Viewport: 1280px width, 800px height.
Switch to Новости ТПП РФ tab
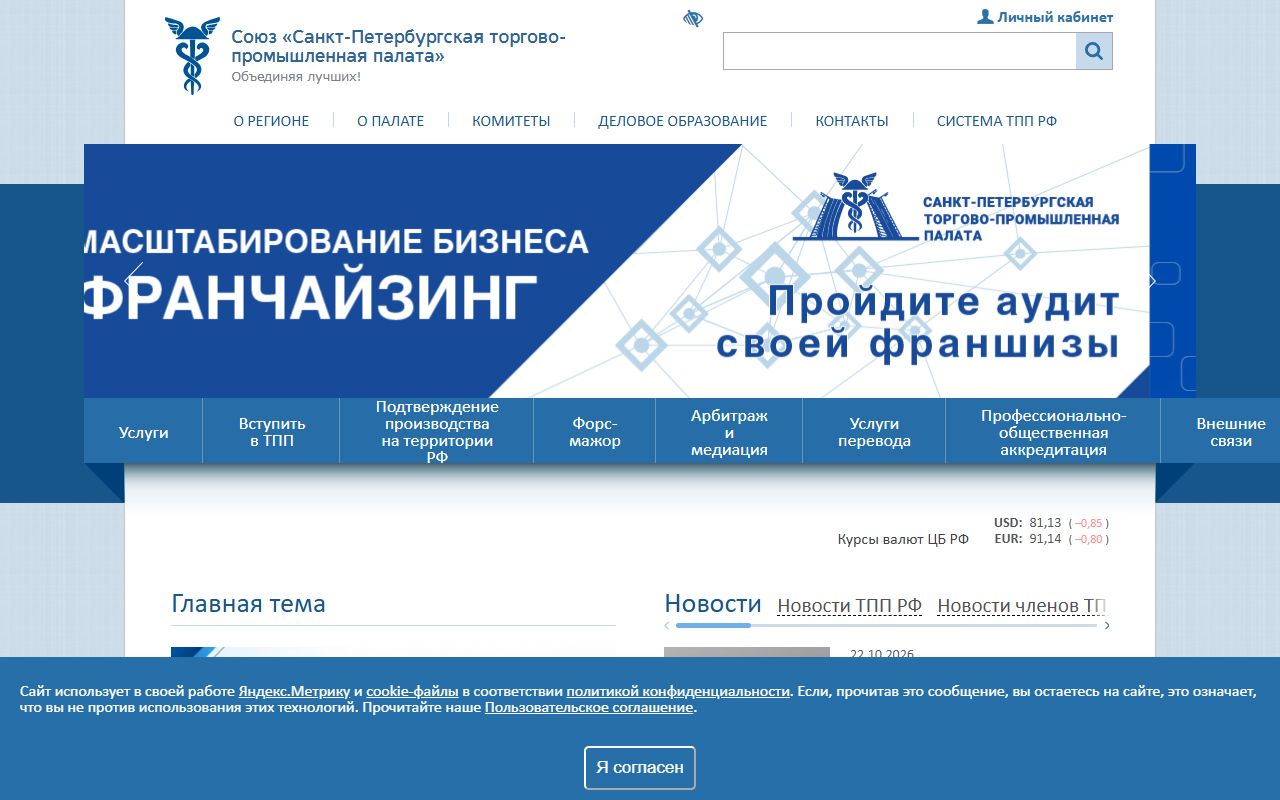pos(849,606)
